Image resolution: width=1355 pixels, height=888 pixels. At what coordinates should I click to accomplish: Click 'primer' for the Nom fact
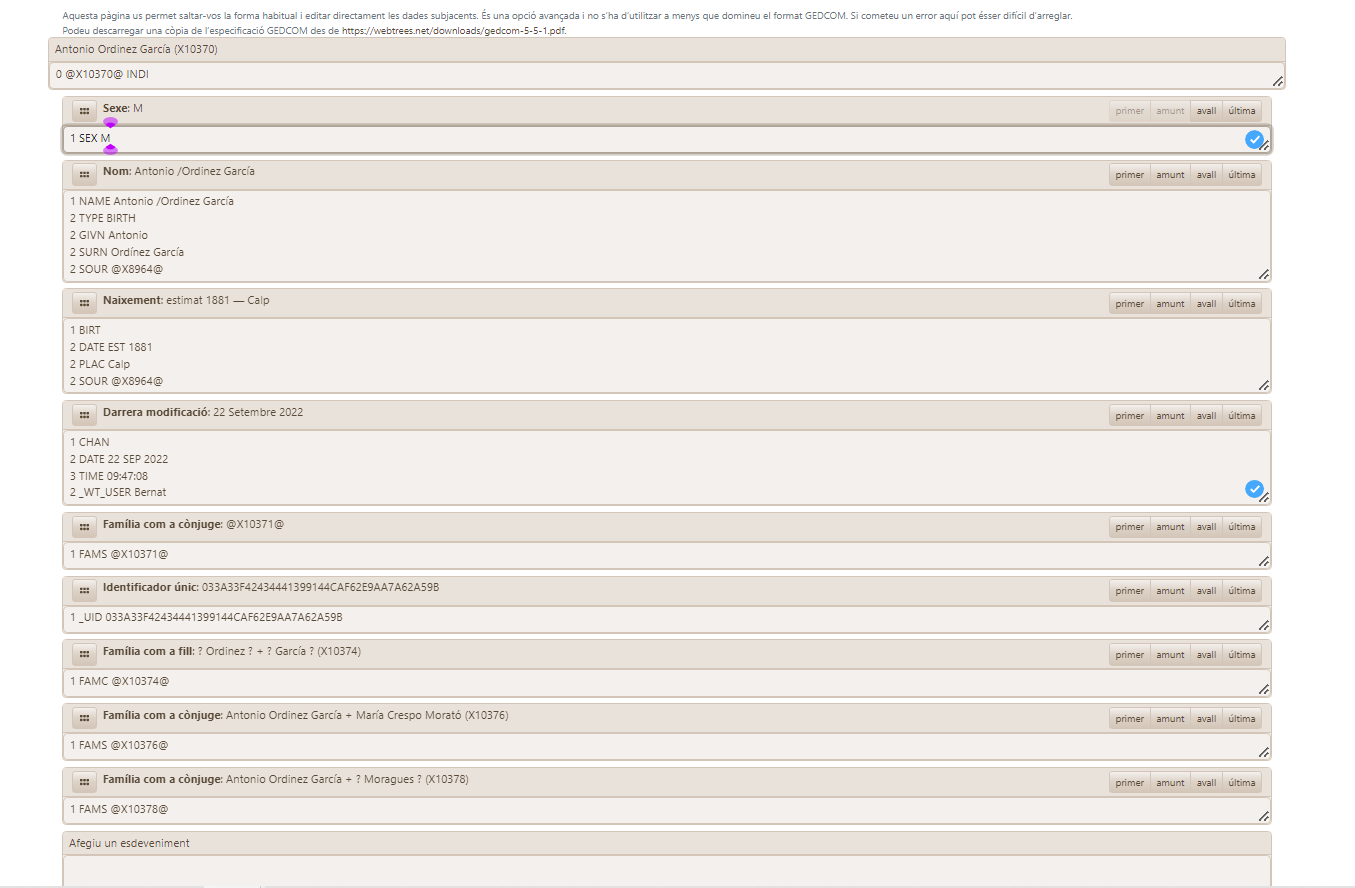point(1129,174)
